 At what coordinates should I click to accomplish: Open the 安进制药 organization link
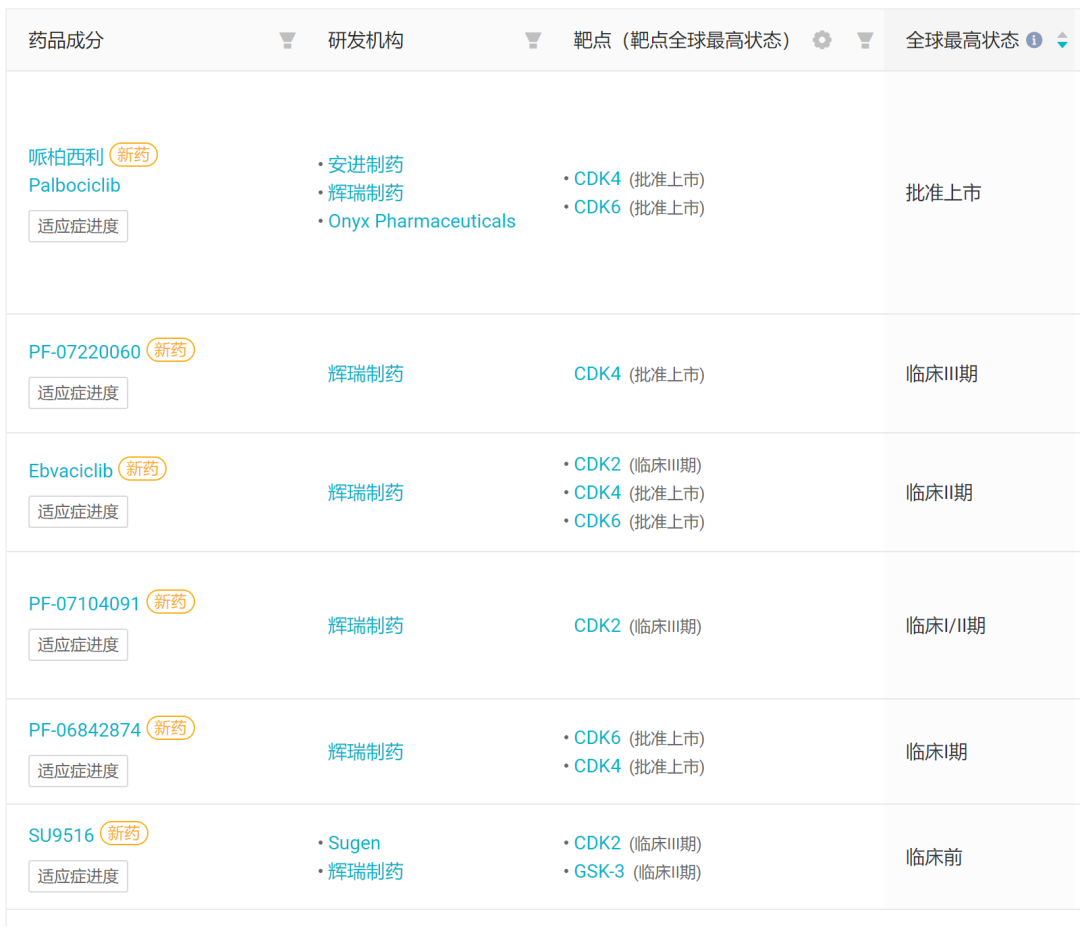pyautogui.click(x=366, y=165)
